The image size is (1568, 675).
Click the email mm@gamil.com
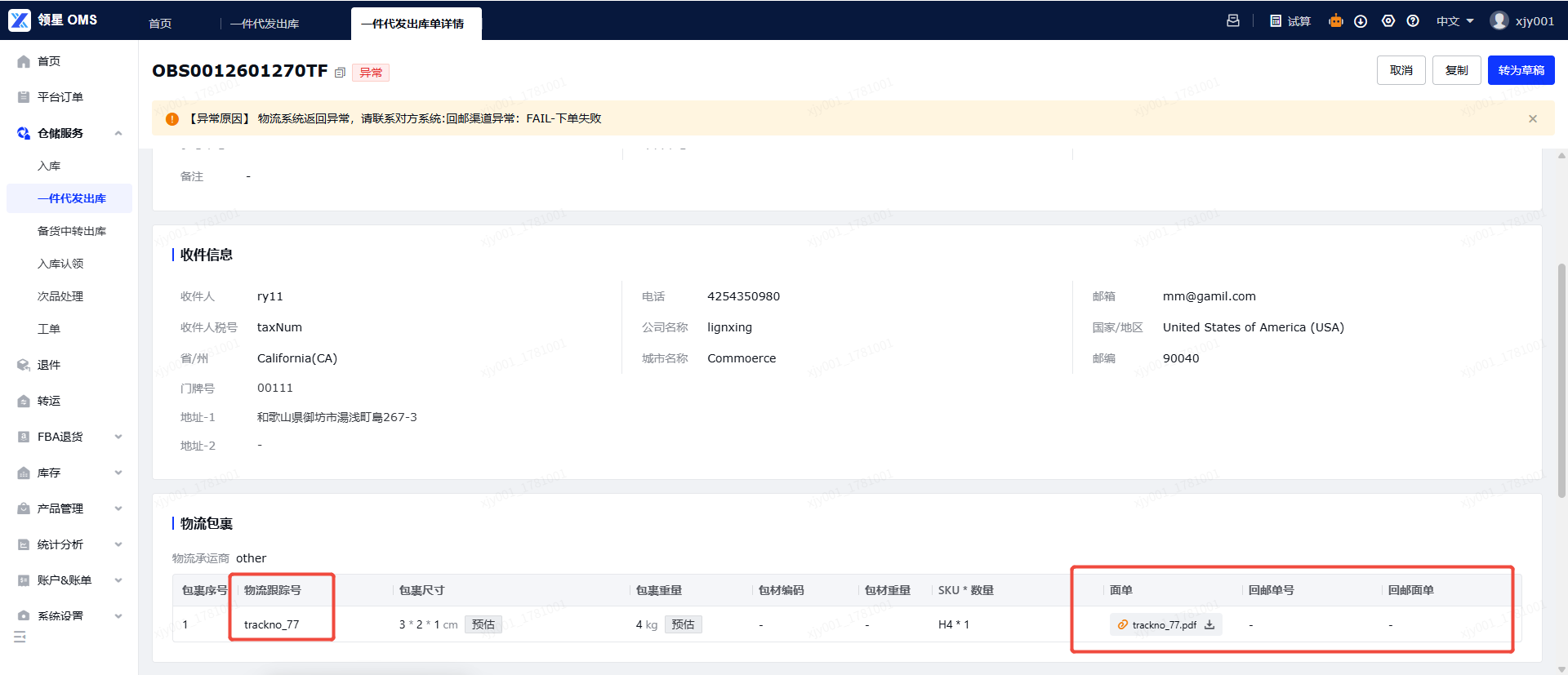coord(1209,296)
